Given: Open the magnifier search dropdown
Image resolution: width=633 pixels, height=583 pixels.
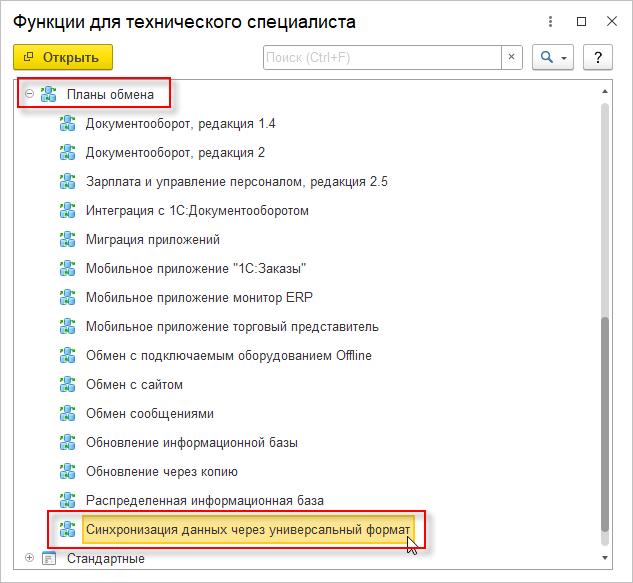Looking at the screenshot, I should click(551, 57).
